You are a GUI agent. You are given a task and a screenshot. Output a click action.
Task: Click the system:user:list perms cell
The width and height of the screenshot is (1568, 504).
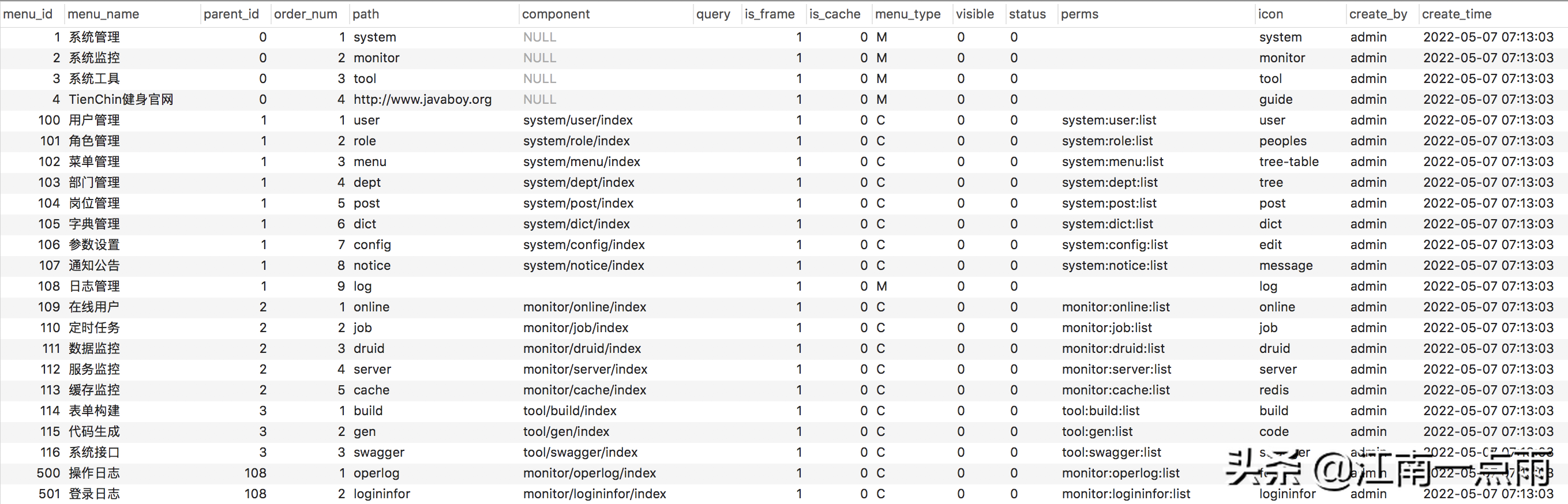pyautogui.click(x=1109, y=120)
